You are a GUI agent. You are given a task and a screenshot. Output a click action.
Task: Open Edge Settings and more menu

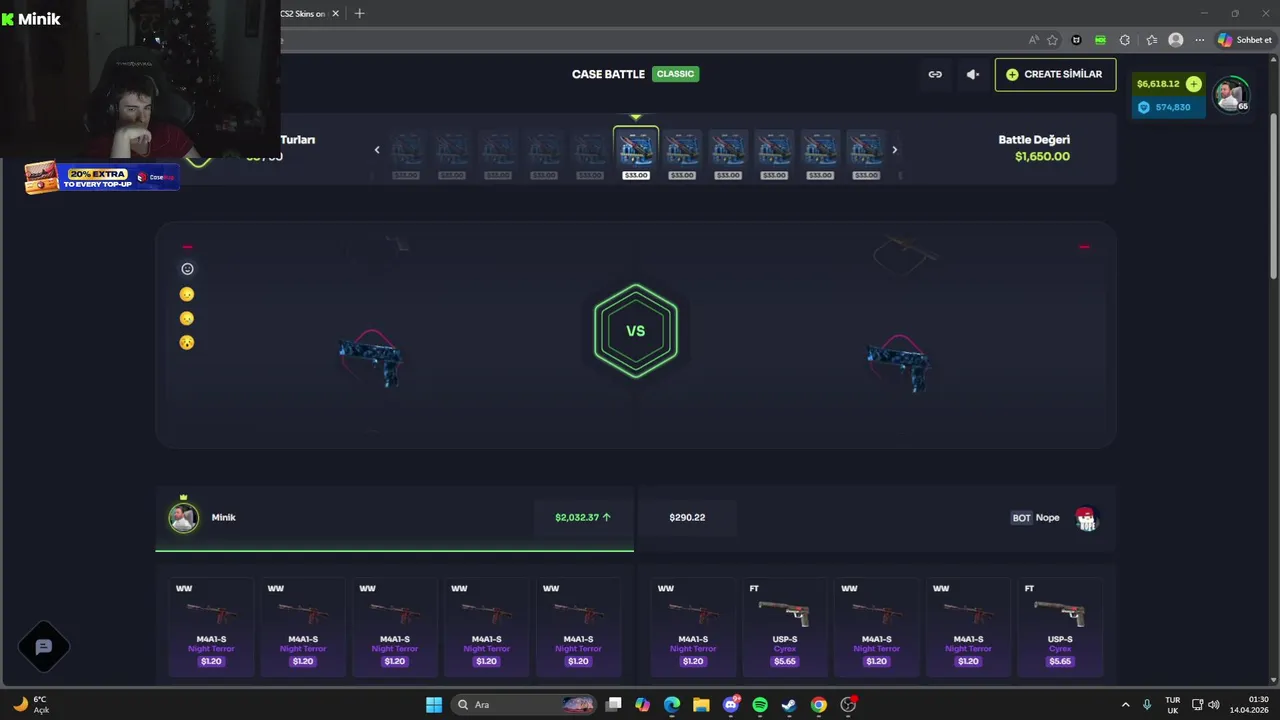[x=1200, y=40]
